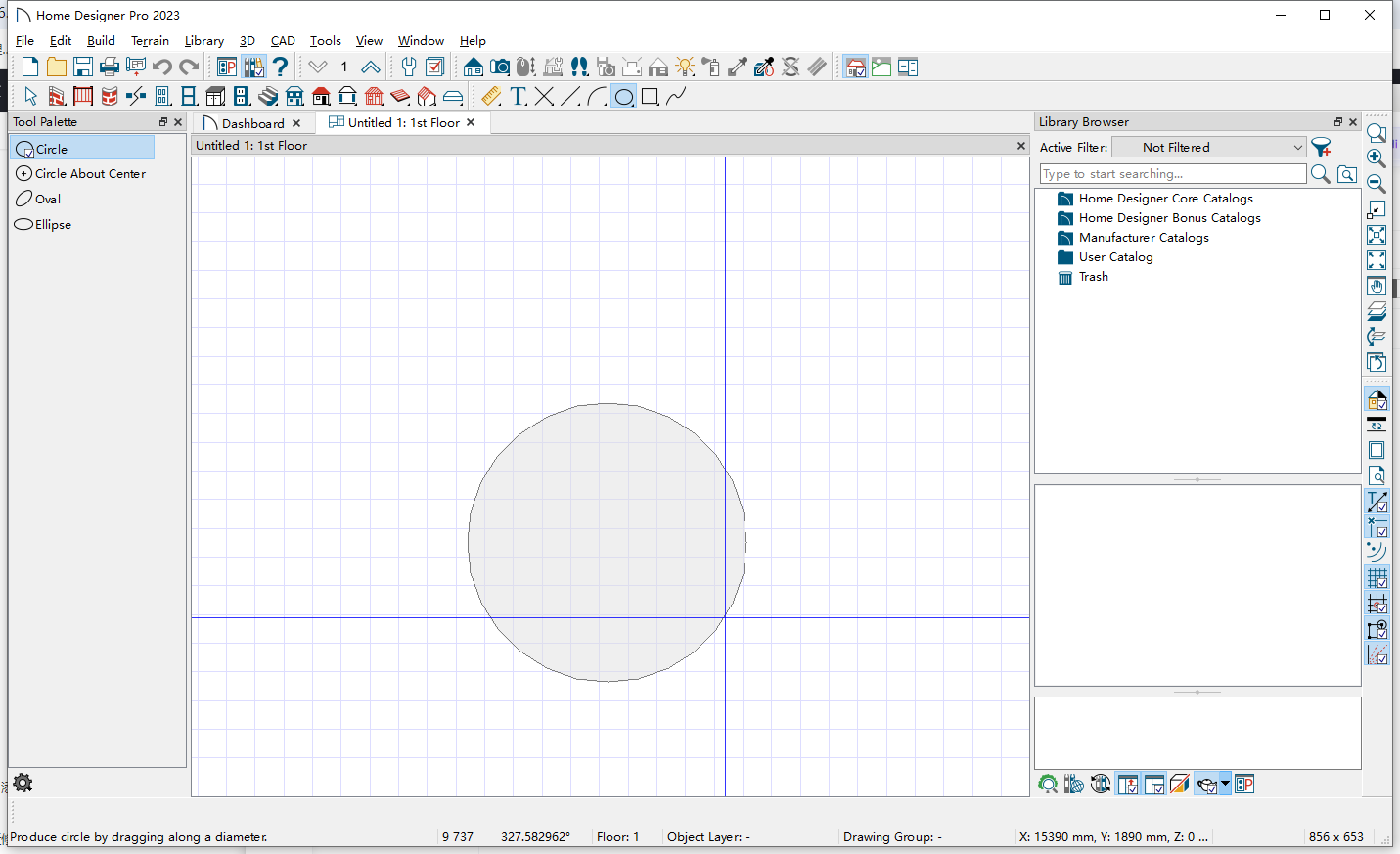Select the Trash item in library
Screen dimensions: 1400x854
[x=1083, y=277]
